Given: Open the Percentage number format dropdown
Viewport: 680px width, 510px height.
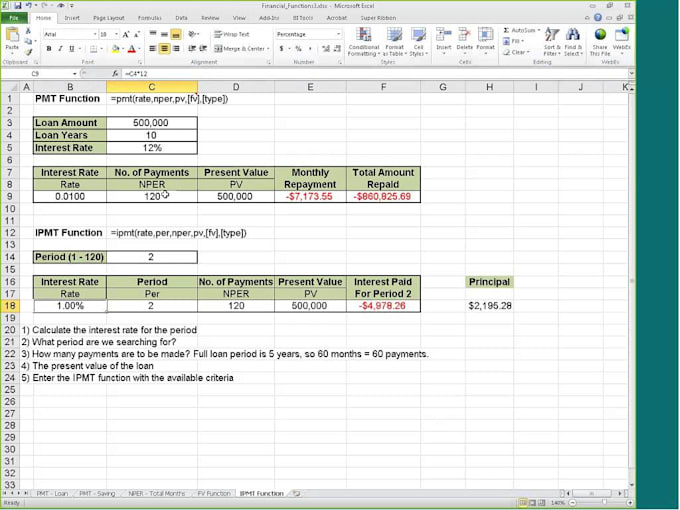Looking at the screenshot, I should click(x=338, y=34).
